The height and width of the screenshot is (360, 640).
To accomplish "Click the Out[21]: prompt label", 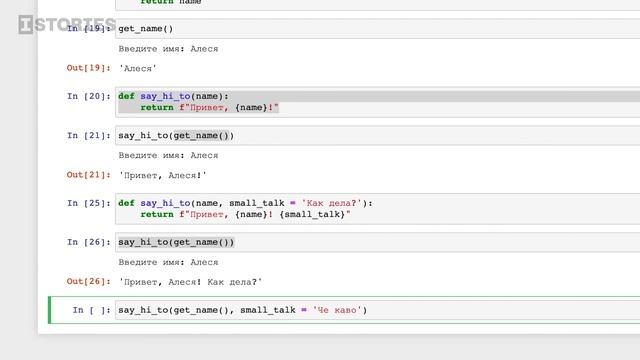I will click(89, 175).
